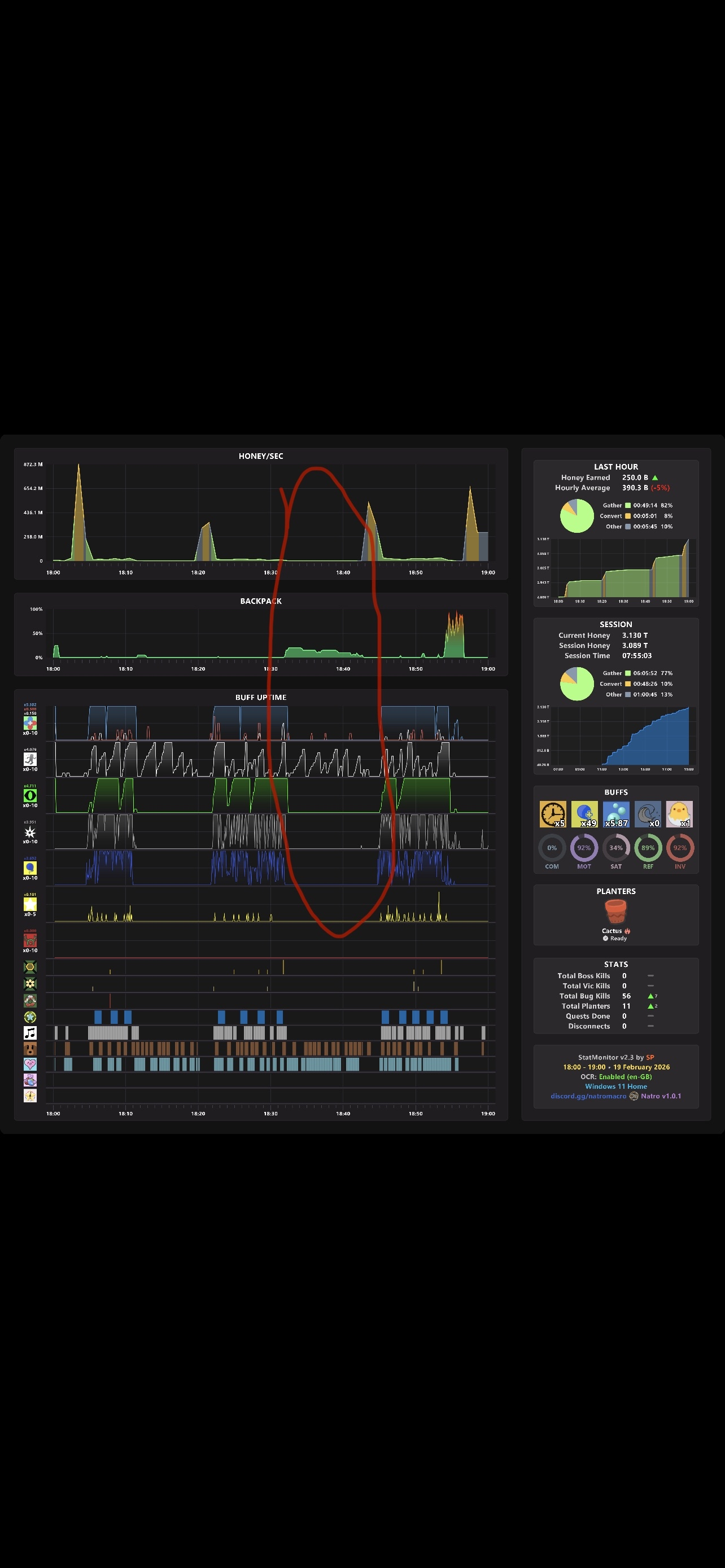Click the Session Time value 07:55:03
725x1568 pixels.
point(637,655)
